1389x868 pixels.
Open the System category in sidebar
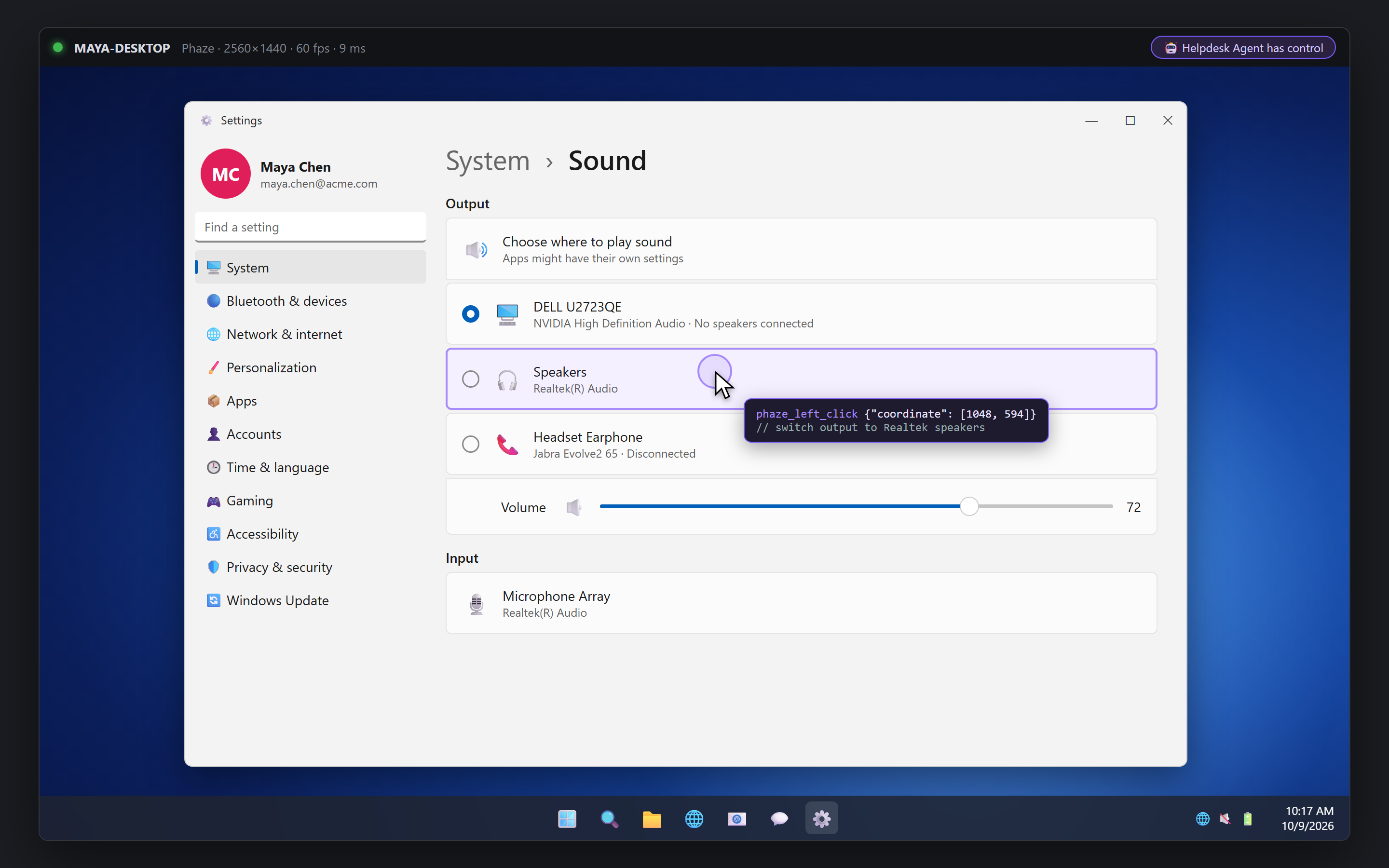coord(311,267)
